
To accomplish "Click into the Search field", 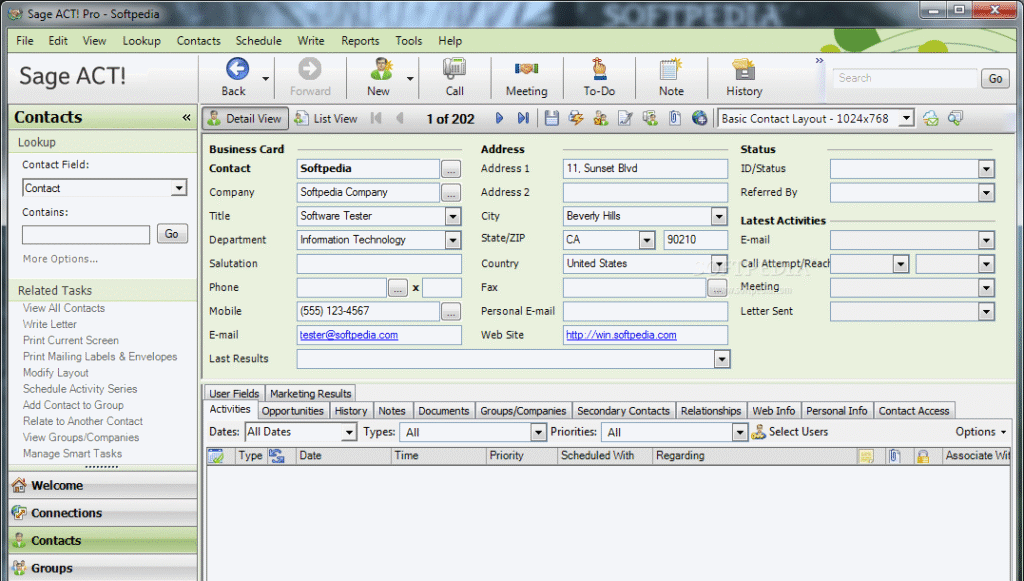I will point(904,78).
